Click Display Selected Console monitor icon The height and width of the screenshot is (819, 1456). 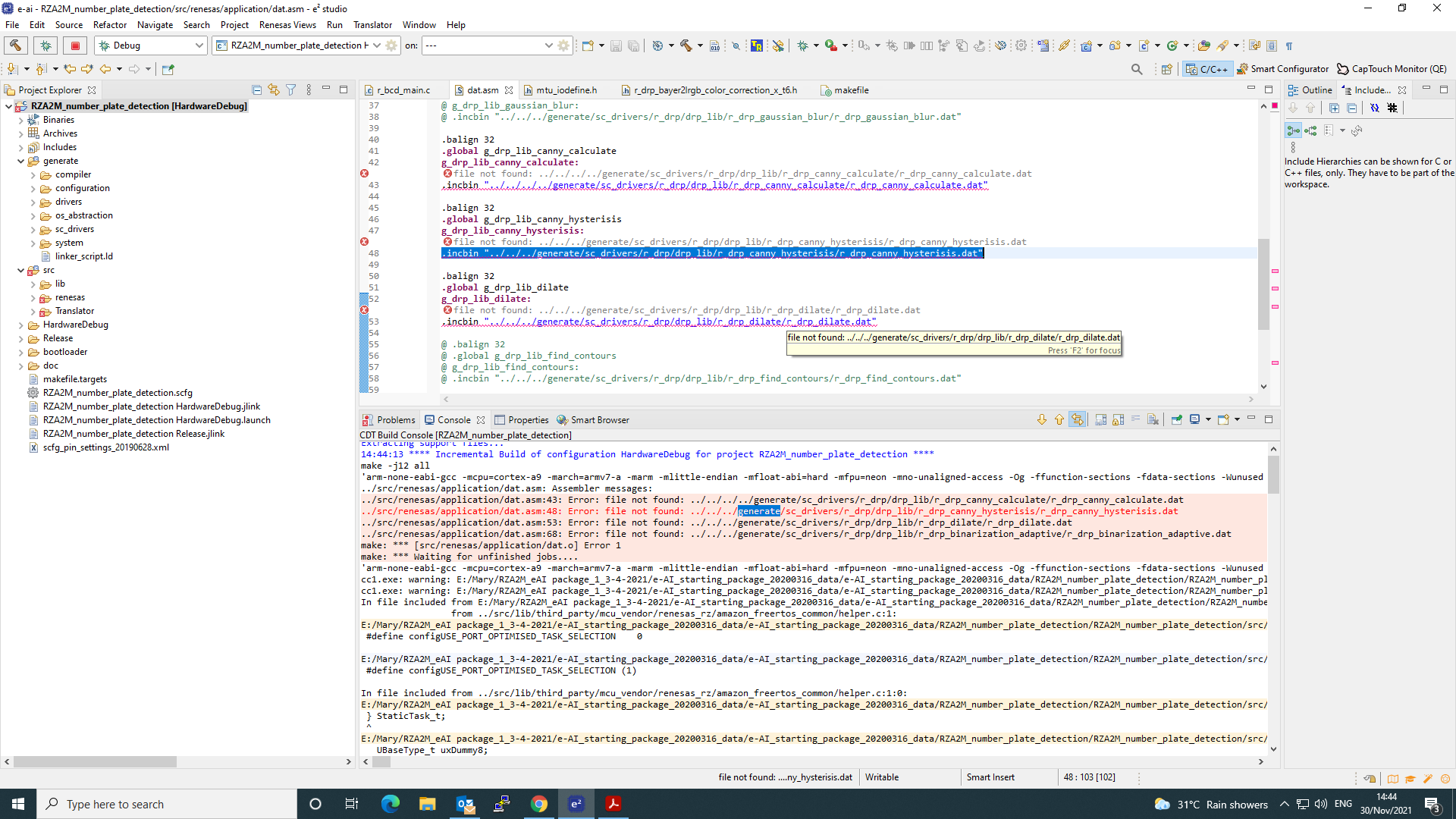point(1194,420)
